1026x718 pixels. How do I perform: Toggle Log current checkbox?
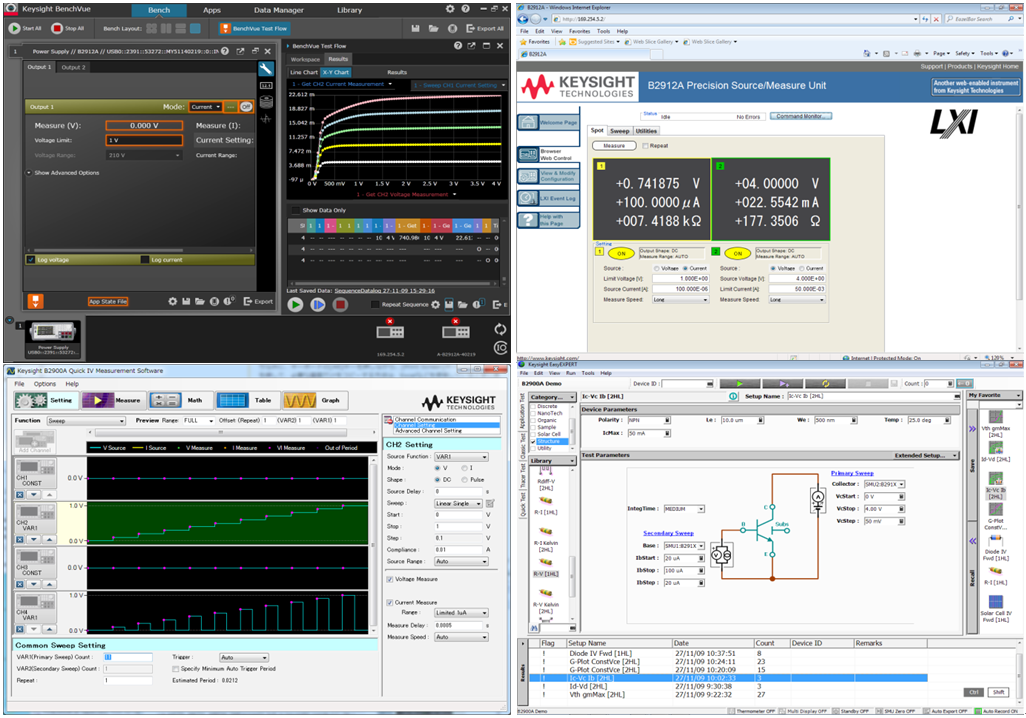145,260
